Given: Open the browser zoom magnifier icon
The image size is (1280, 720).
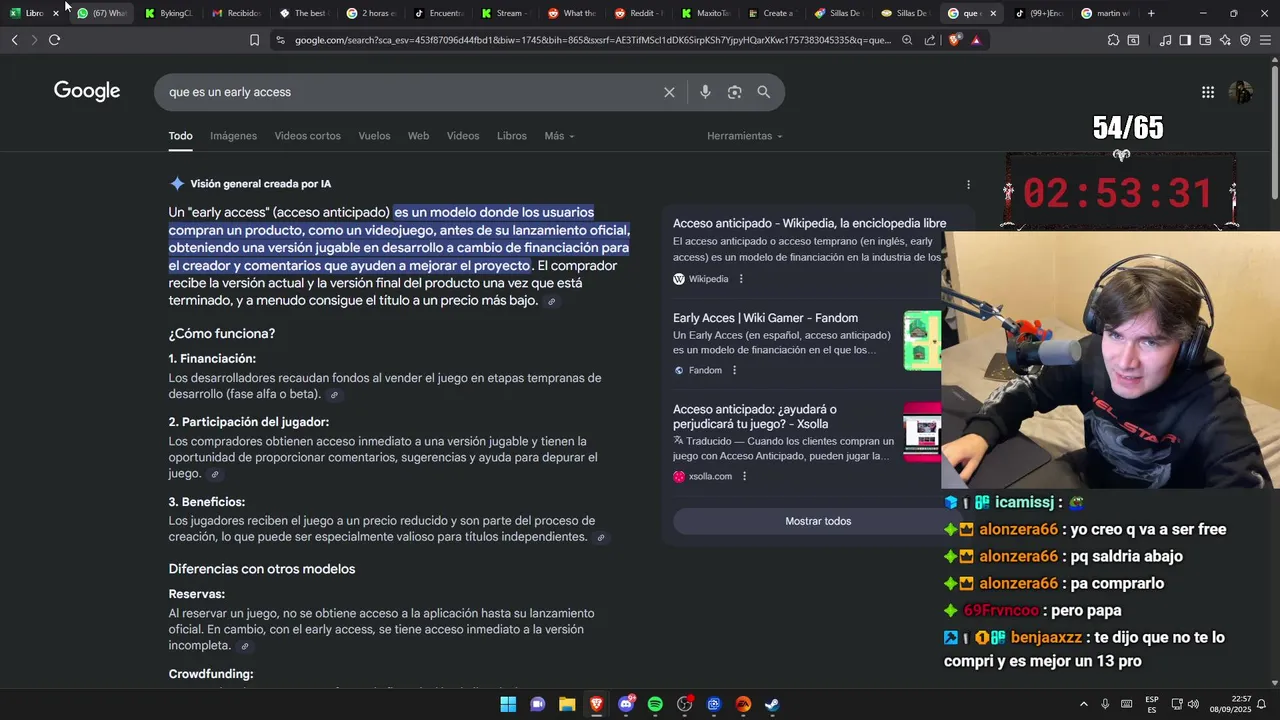Looking at the screenshot, I should coord(907,40).
